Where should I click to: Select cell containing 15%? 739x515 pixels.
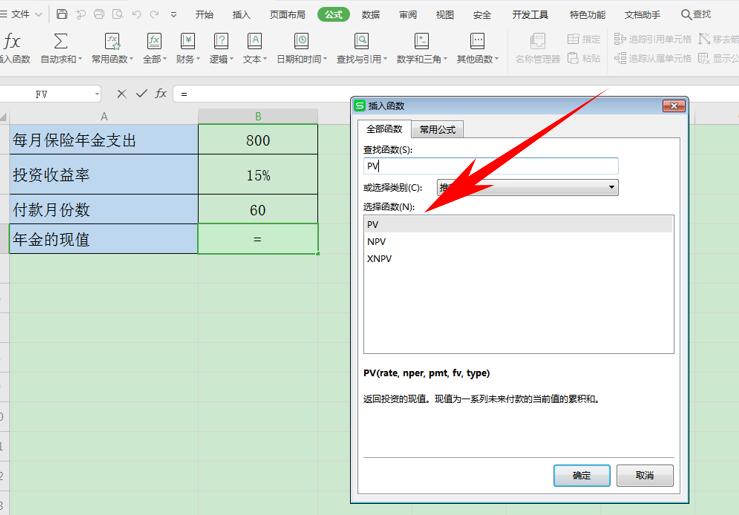258,175
